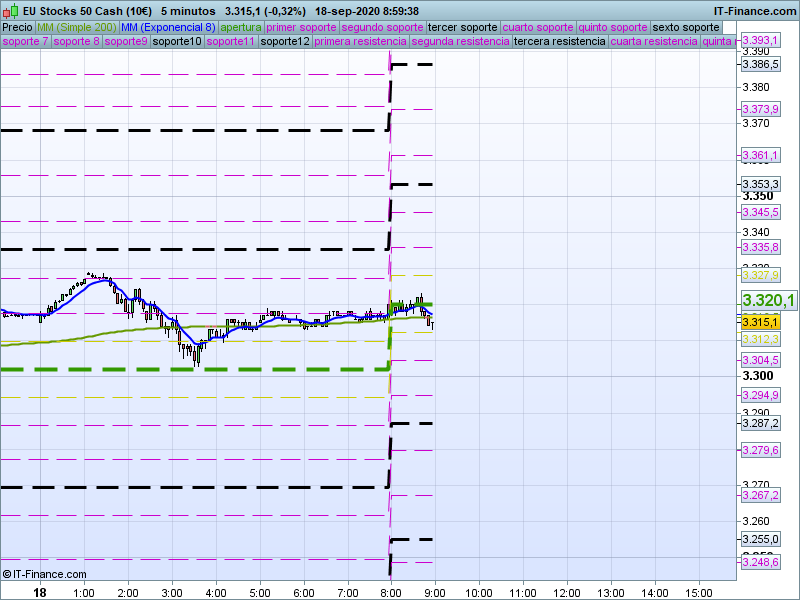Click the 5 minutos timeframe label
The height and width of the screenshot is (600, 800).
pos(188,10)
